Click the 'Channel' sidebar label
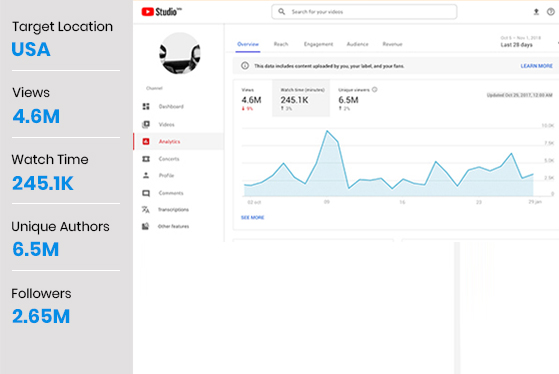The image size is (559, 374). pyautogui.click(x=154, y=88)
